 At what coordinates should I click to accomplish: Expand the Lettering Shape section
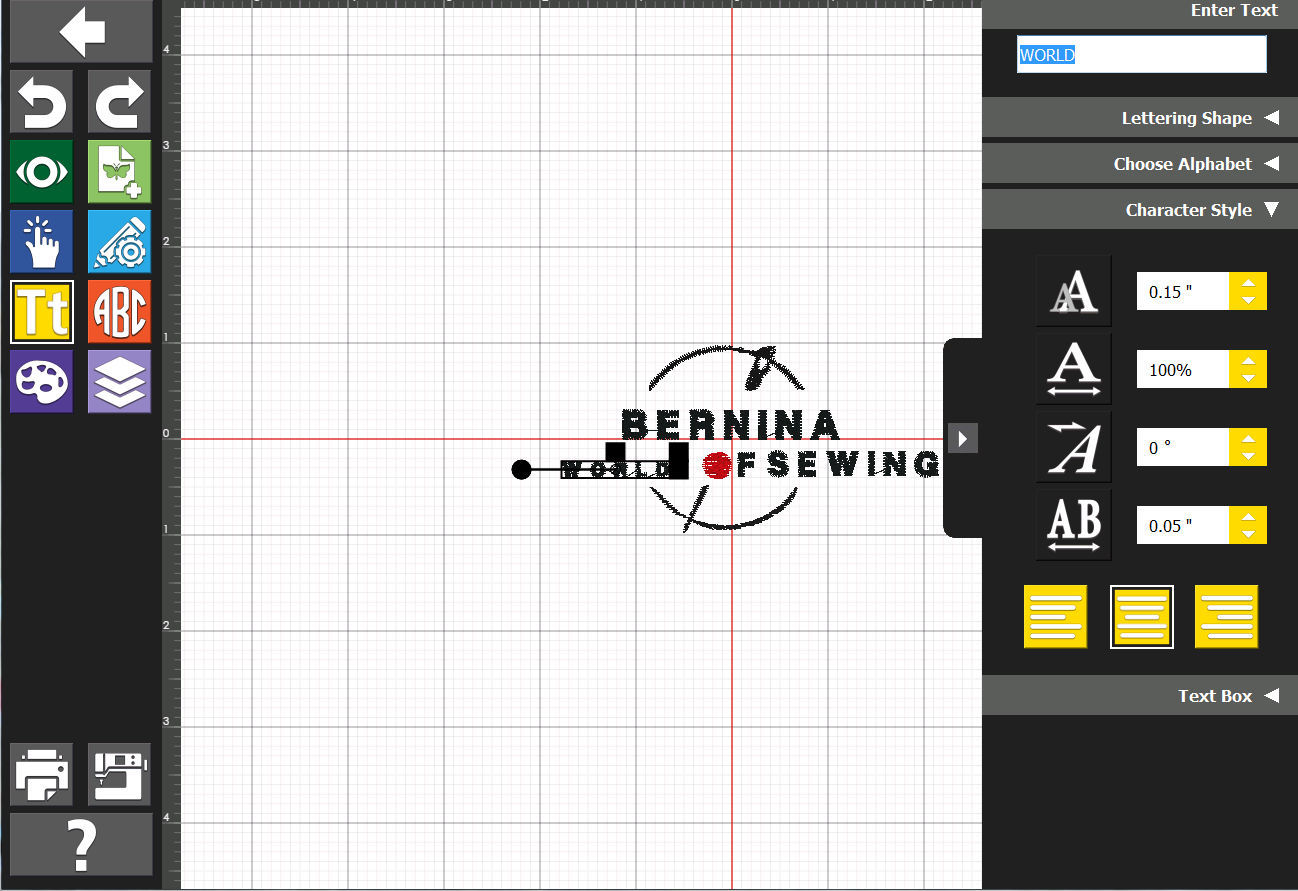coord(1140,118)
